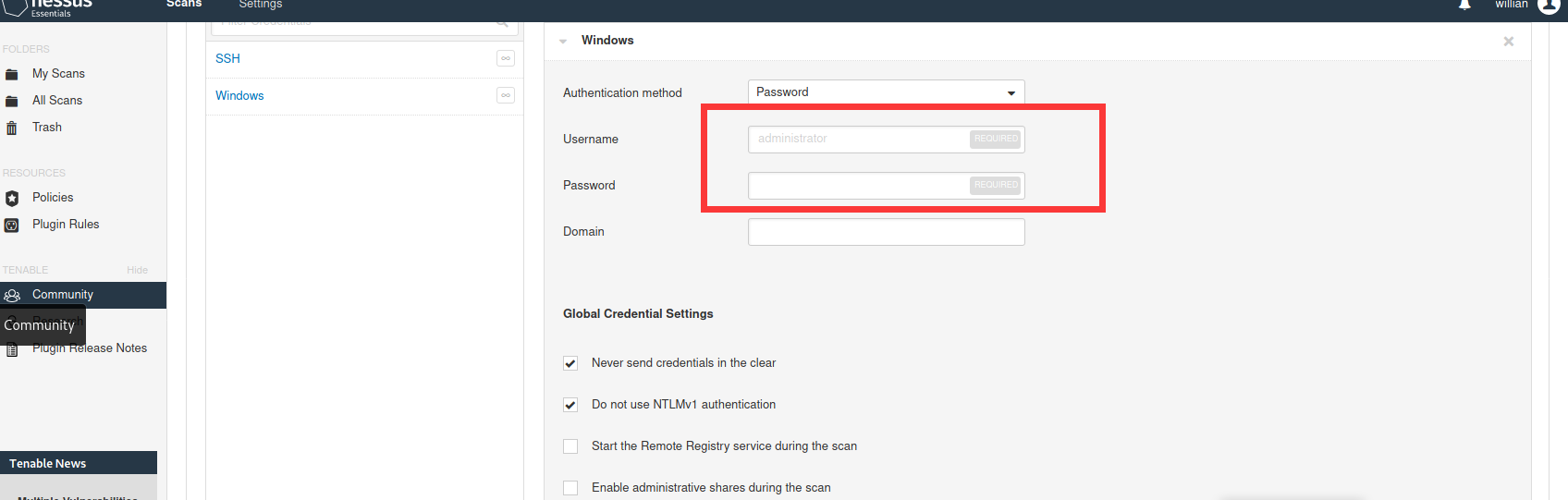Open the Scans top menu
This screenshot has height=500, width=1568.
coord(184,5)
